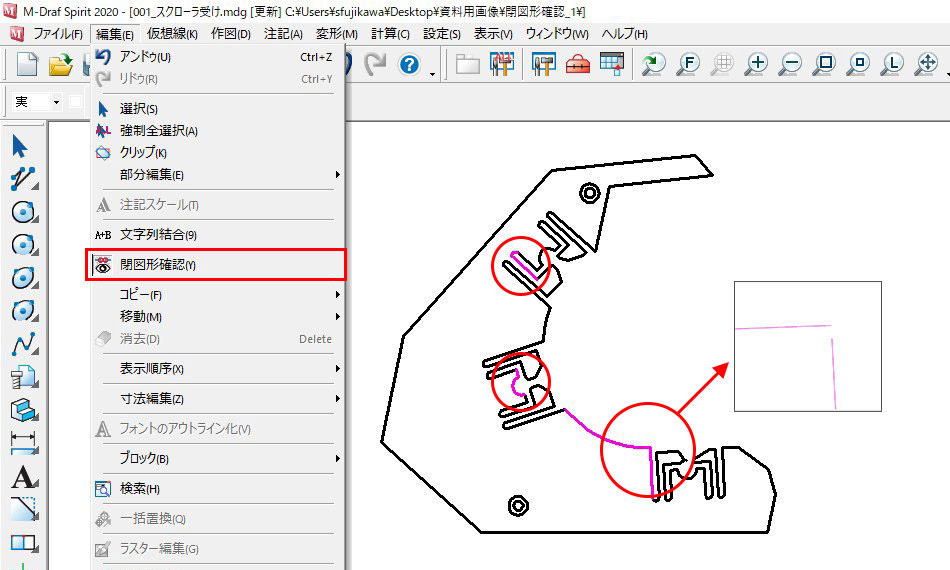Choose 選択(S) from the edit menu
This screenshot has height=570, width=950.
(218, 109)
